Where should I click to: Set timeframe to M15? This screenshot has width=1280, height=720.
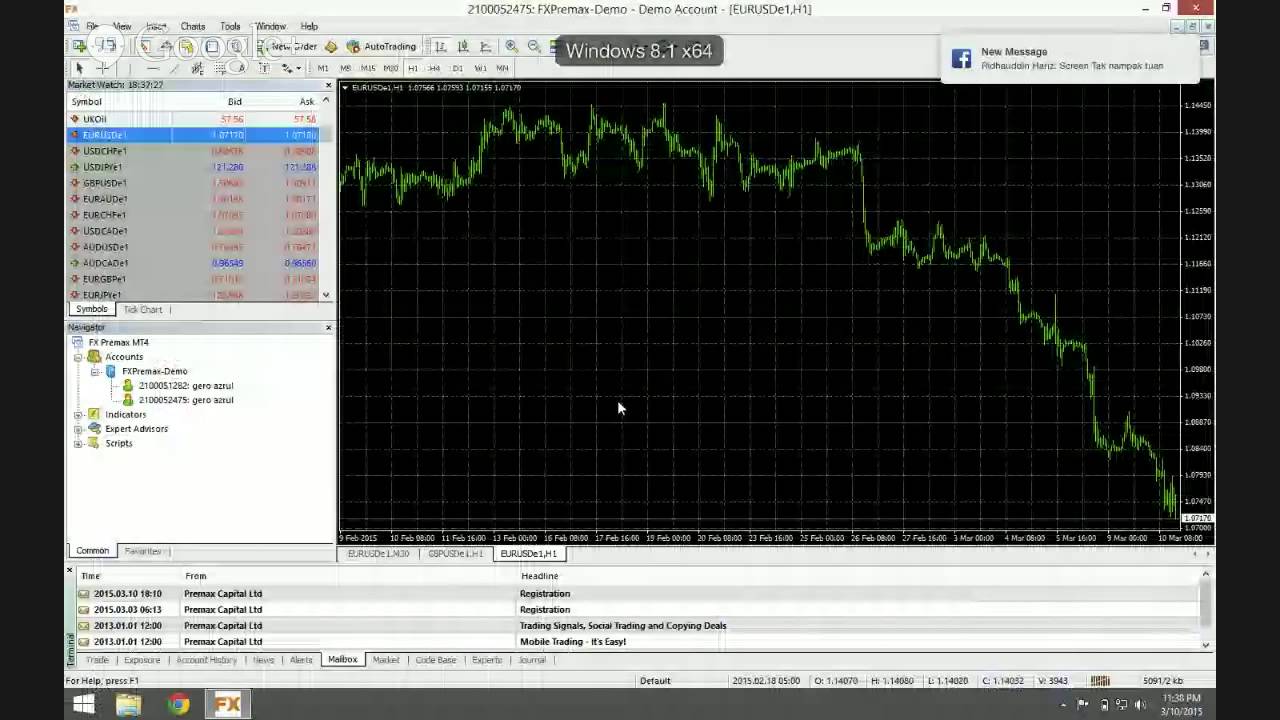(368, 68)
